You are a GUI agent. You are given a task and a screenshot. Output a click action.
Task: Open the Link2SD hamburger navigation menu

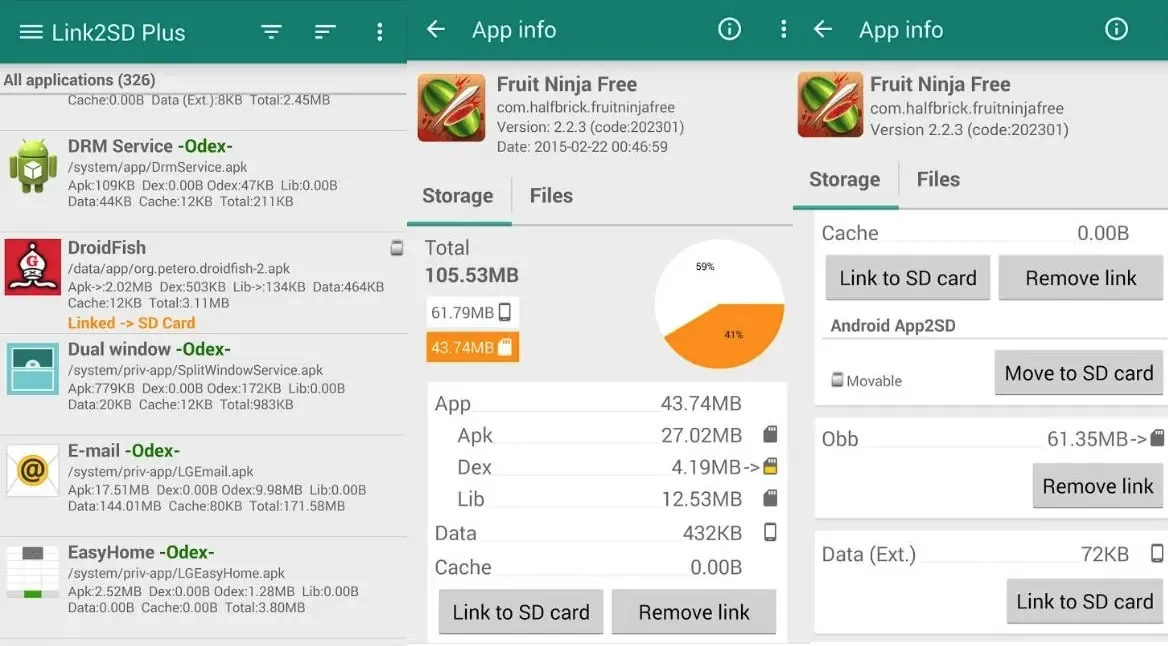pos(30,32)
